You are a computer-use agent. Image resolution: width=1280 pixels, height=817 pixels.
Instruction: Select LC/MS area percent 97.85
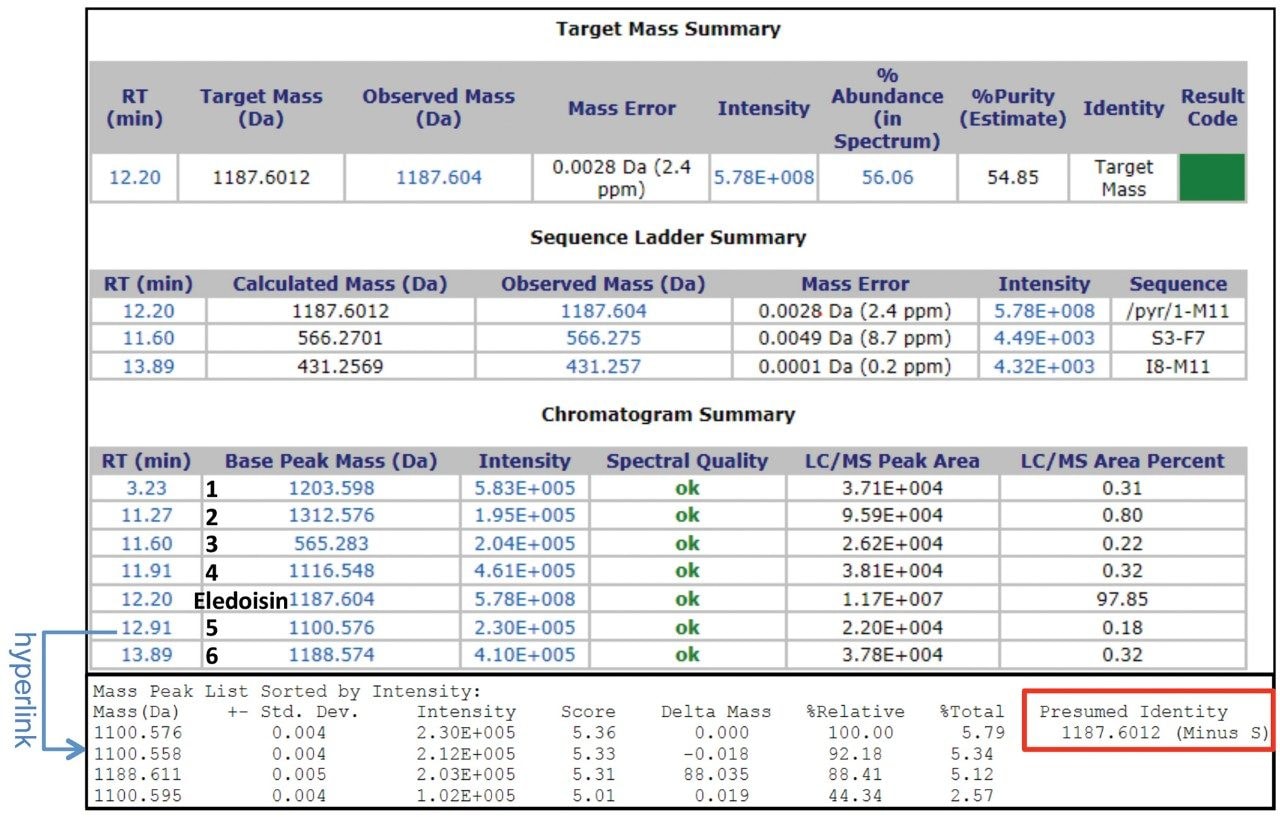tap(1121, 599)
